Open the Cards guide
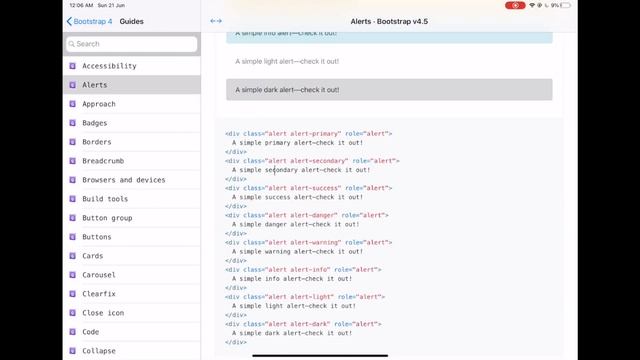 (x=132, y=256)
